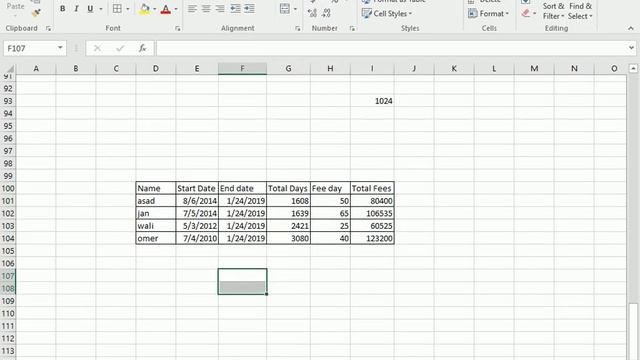
Task: Align text left
Action: pyautogui.click(x=192, y=9)
